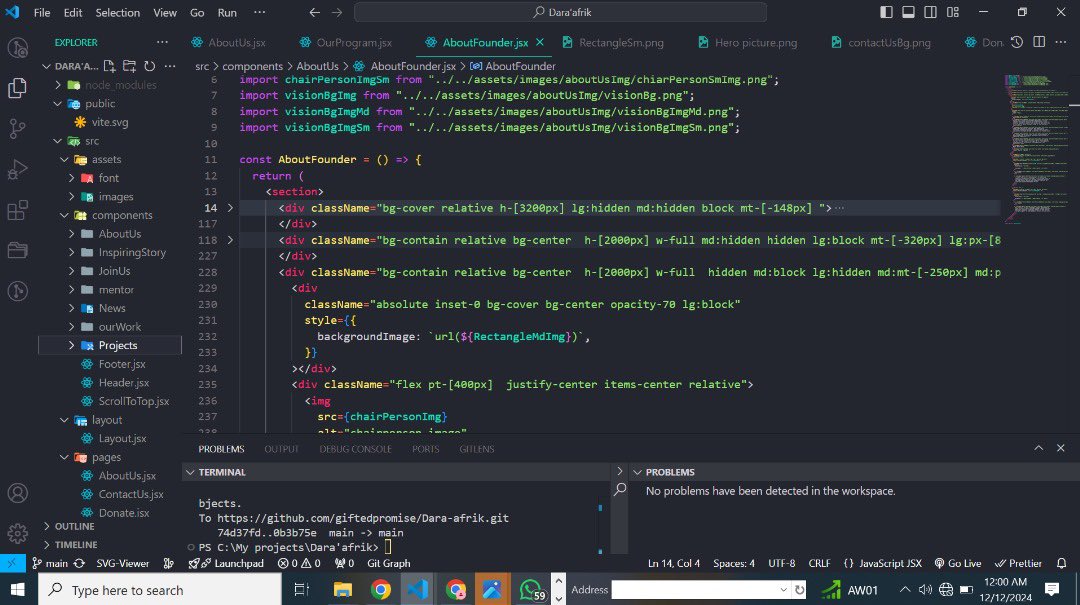
Task: Click the Windows Start button
Action: point(17,590)
